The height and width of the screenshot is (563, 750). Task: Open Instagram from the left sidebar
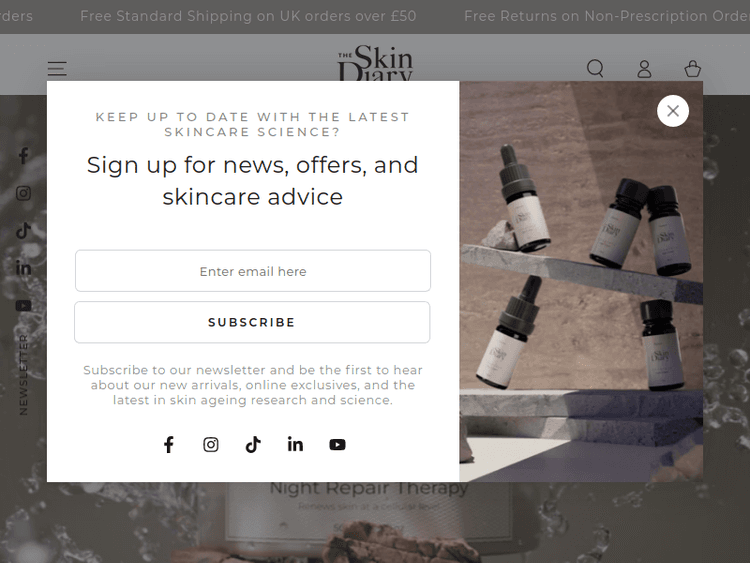click(x=23, y=193)
